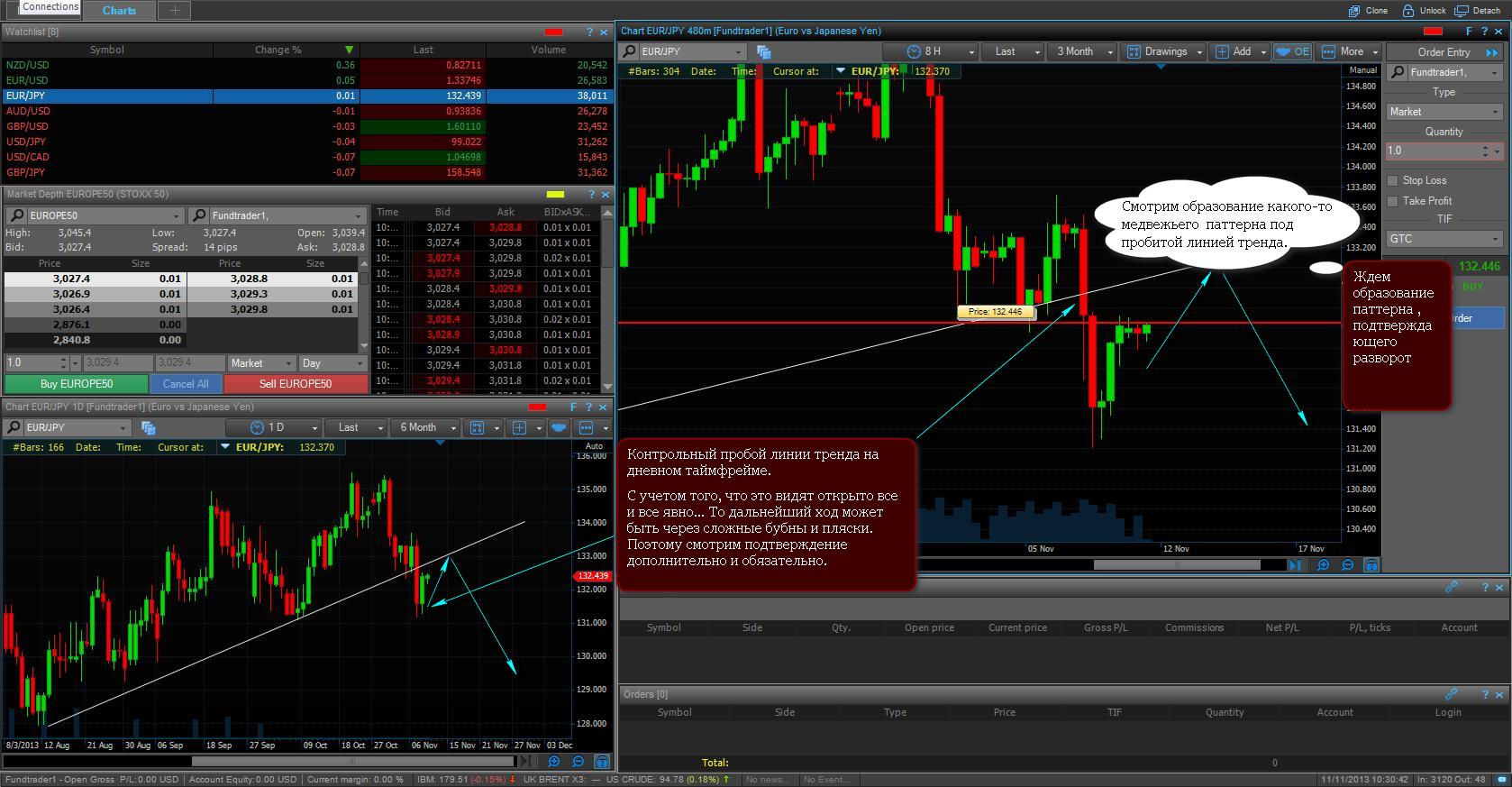Click trash icon at 480m chart bottom
Screen dimensions: 1512x787
click(1371, 565)
